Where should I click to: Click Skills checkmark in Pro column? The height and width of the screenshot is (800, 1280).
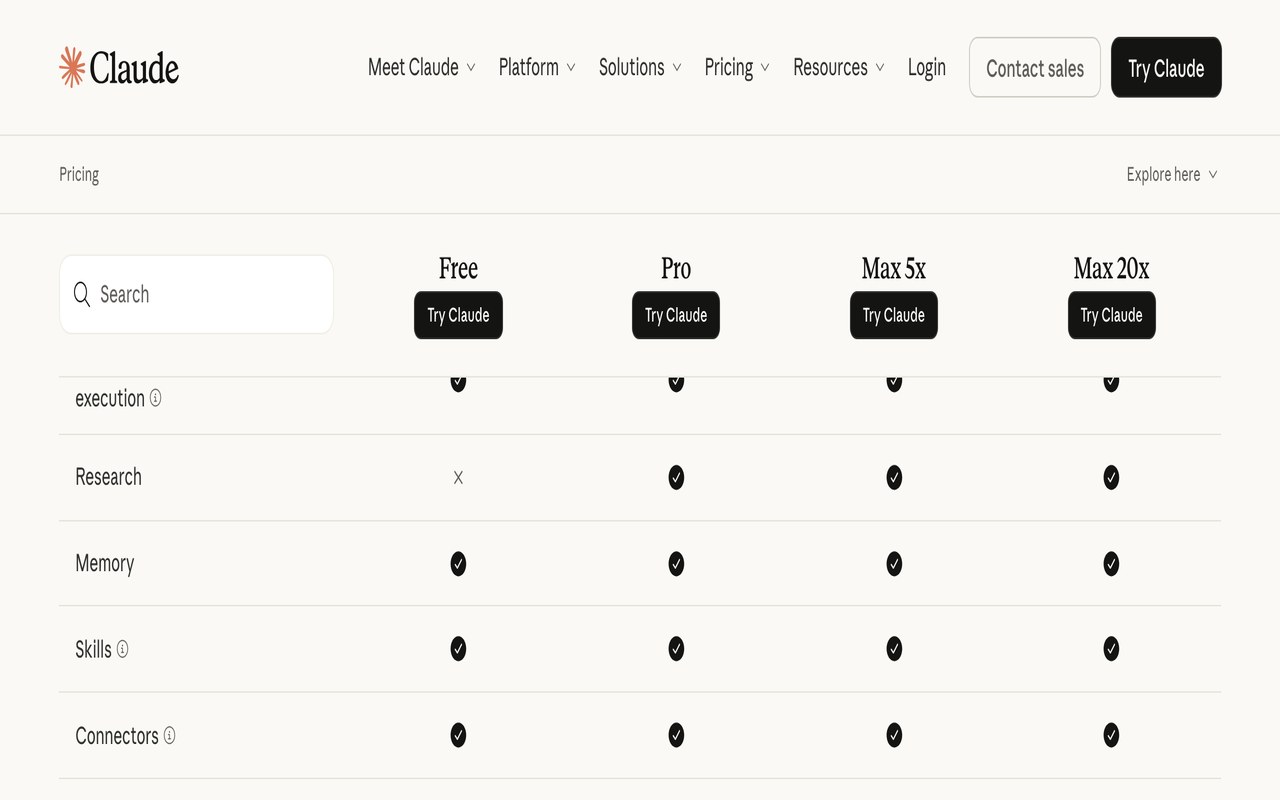pos(676,649)
